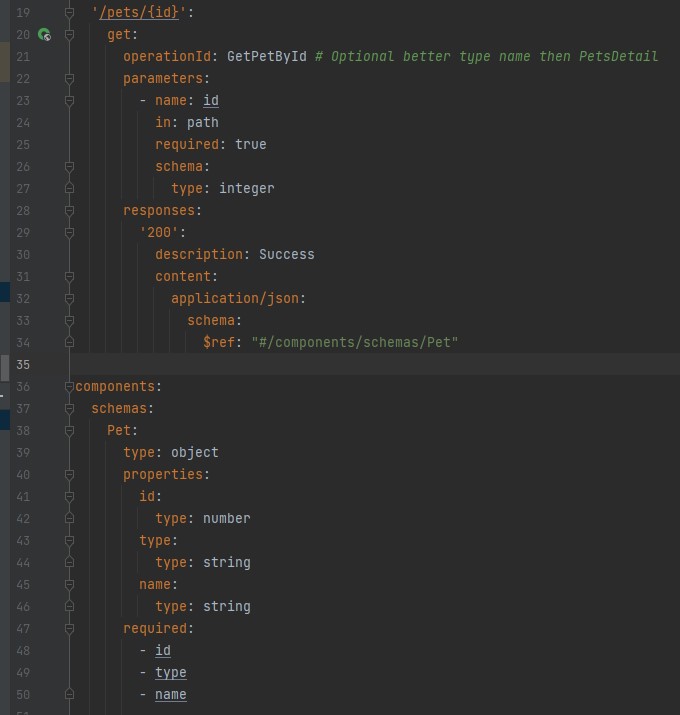The height and width of the screenshot is (715, 680).
Task: Click the fold end marker on line 34
Action: [69, 342]
